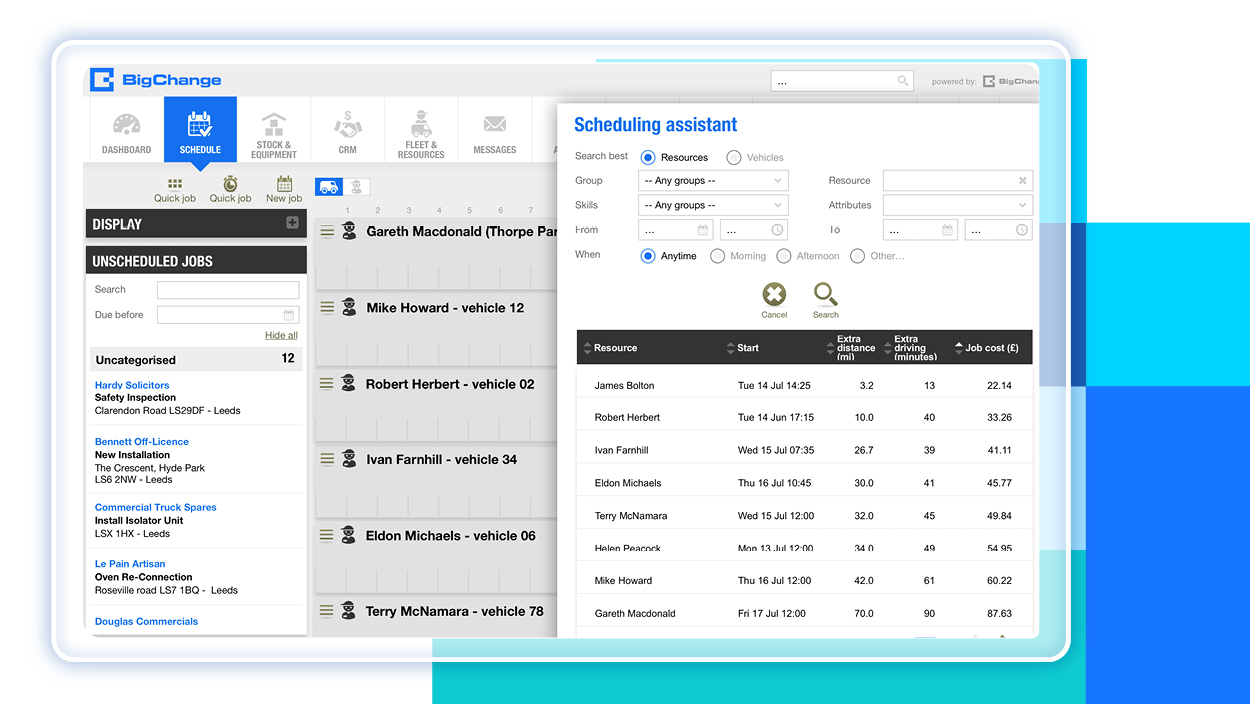Open the Hardy Solicitors job link
Viewport: 1250px width, 704px height.
click(132, 384)
